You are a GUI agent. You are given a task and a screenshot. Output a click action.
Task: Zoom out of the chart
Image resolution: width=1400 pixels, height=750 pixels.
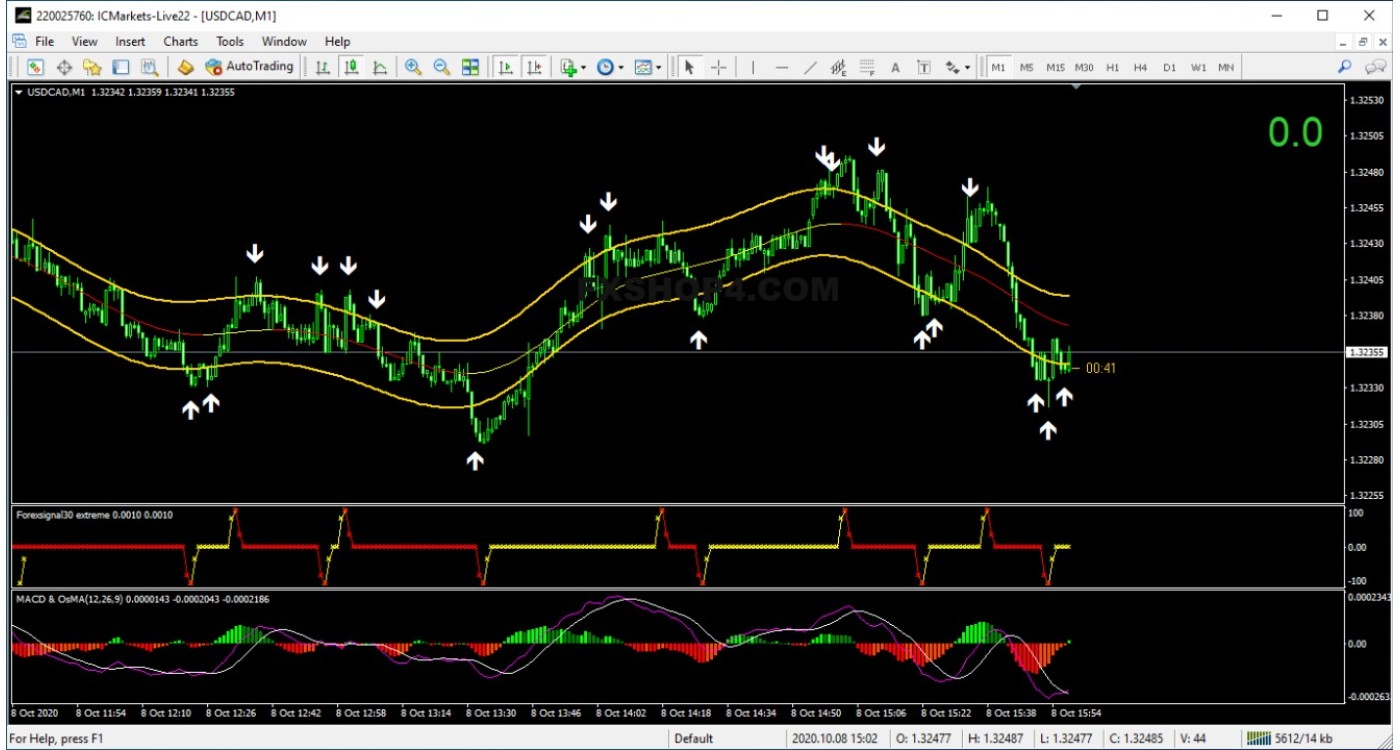coord(441,67)
